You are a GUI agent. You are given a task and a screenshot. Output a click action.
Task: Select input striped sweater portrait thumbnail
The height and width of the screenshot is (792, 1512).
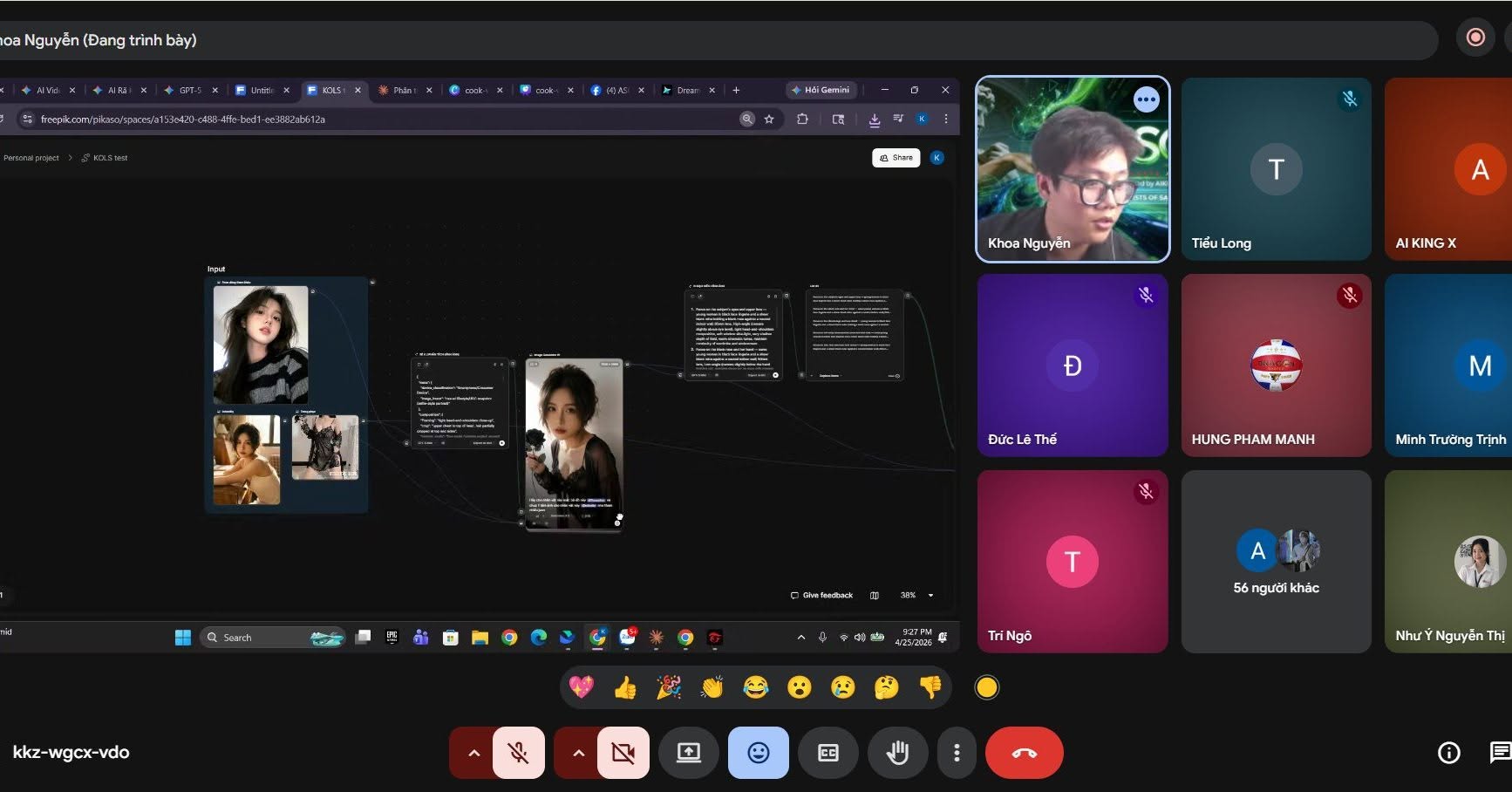tap(261, 345)
